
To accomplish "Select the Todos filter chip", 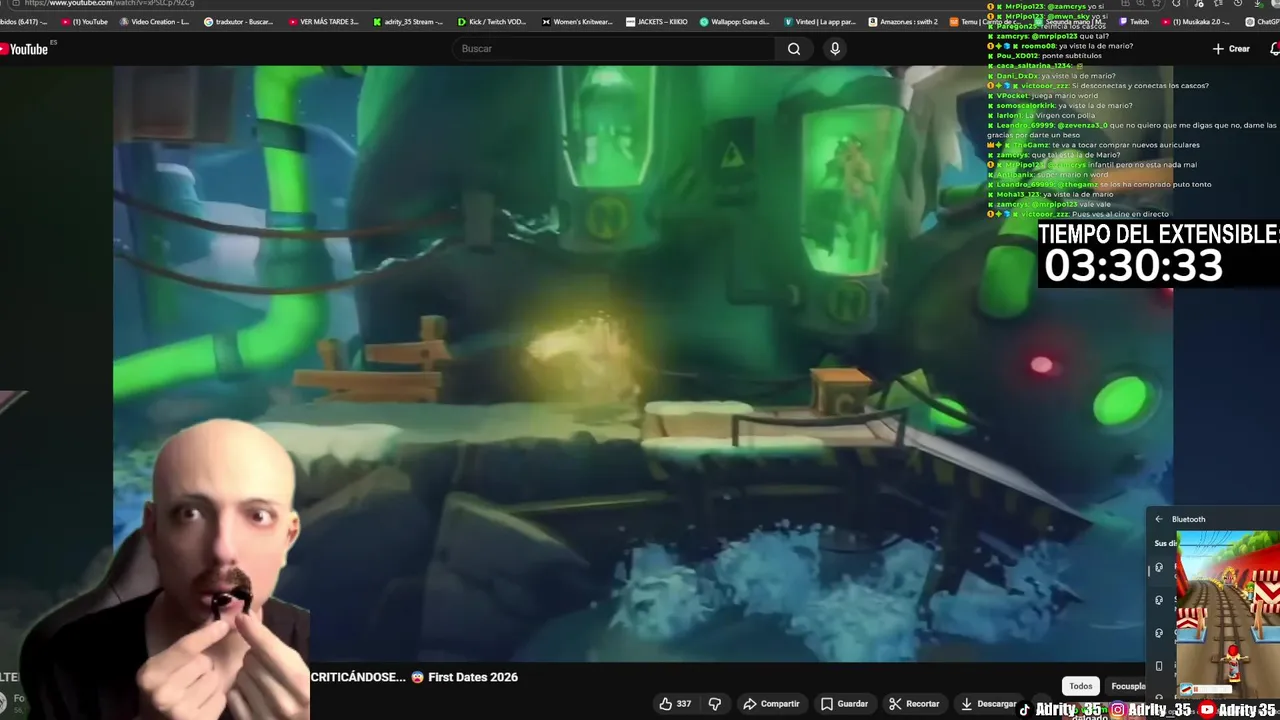I will [1081, 686].
